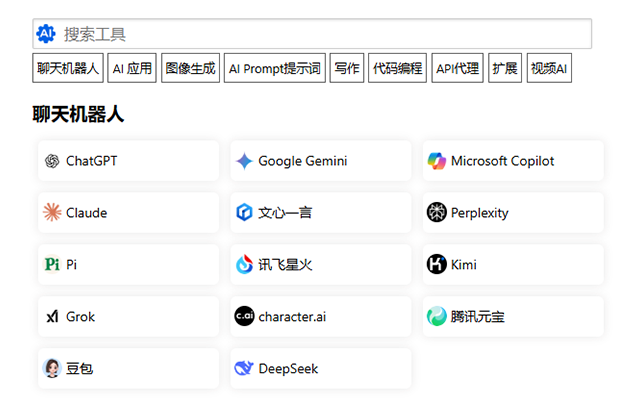Open the 视频AI category tab
This screenshot has height=400, width=640.
pyautogui.click(x=549, y=68)
